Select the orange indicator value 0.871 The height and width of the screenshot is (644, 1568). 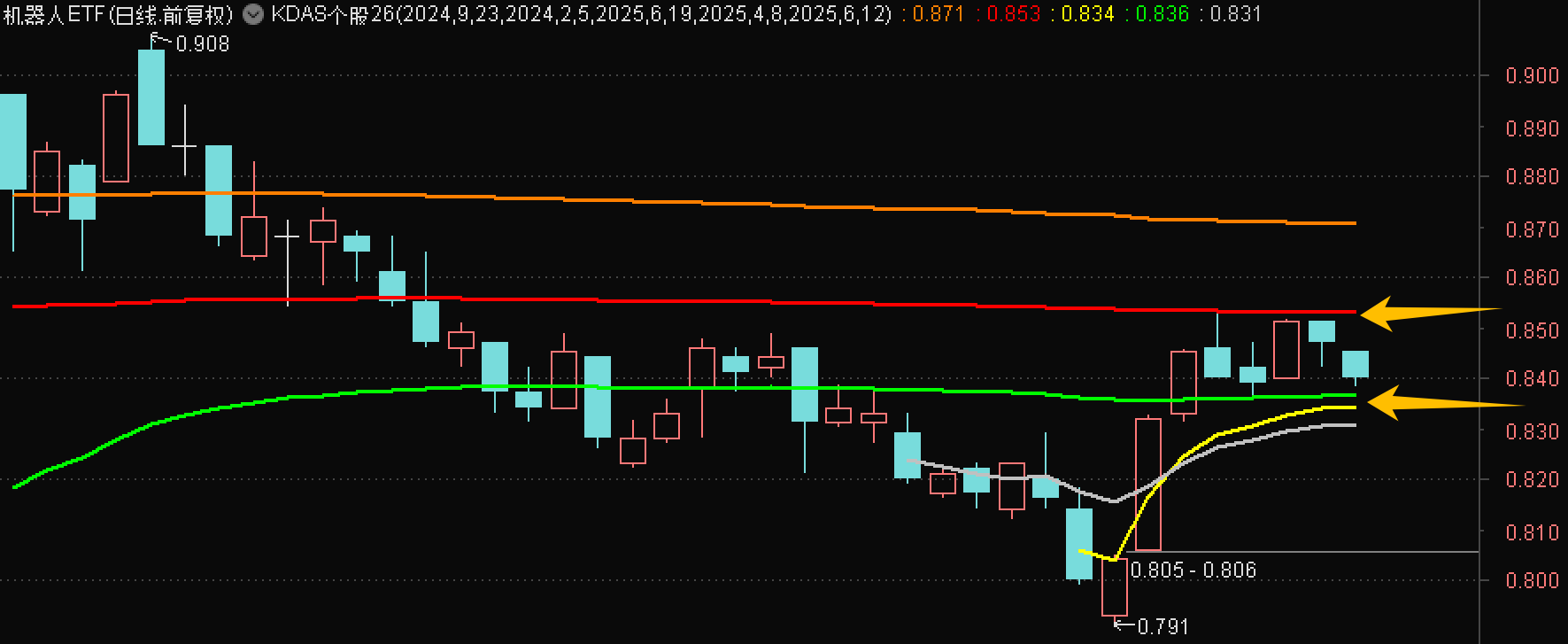938,14
